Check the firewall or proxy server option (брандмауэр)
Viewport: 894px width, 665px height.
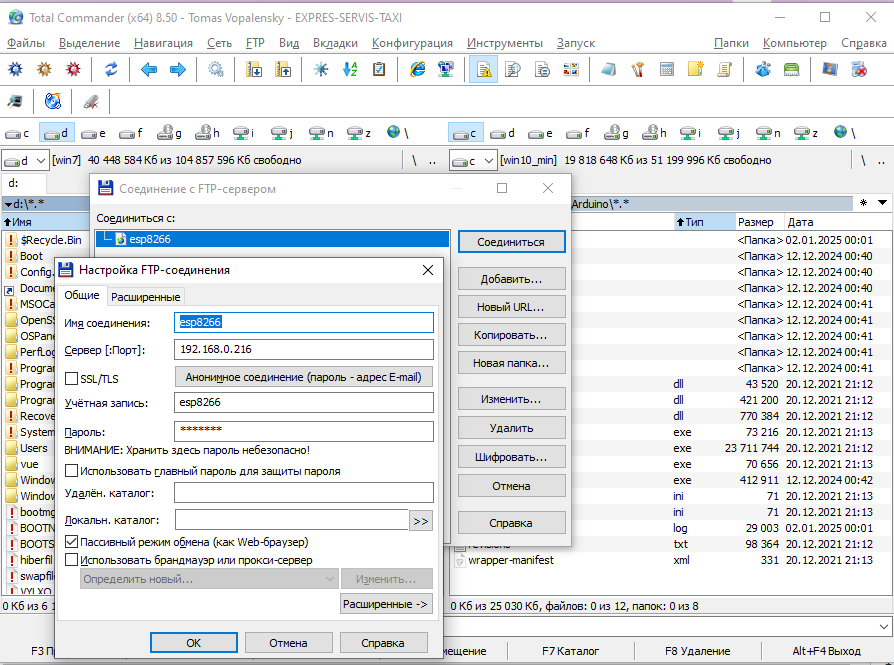tap(71, 560)
